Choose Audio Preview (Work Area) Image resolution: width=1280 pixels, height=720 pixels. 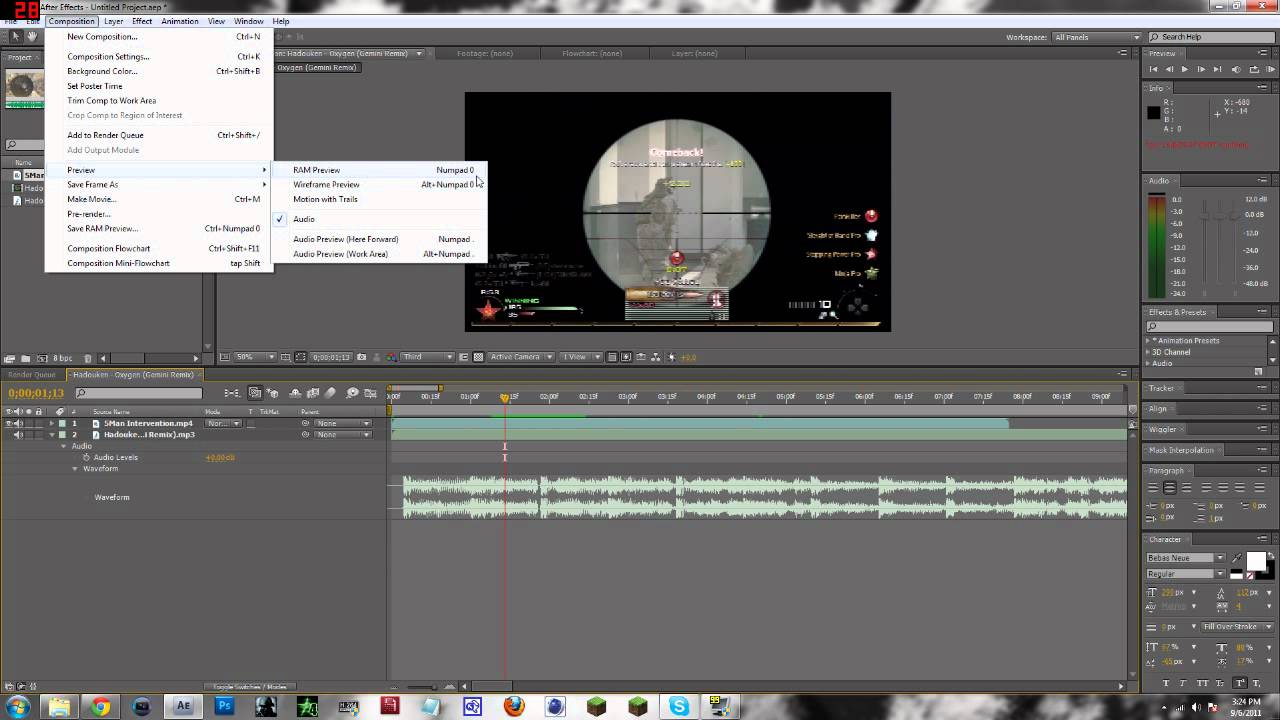point(380,254)
